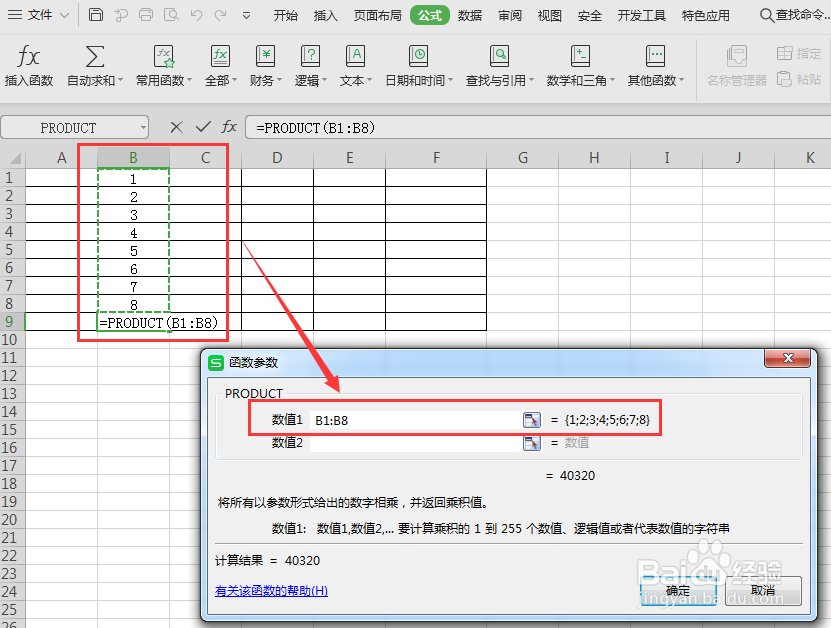Click inside the 数值2 input field

(x=420, y=443)
